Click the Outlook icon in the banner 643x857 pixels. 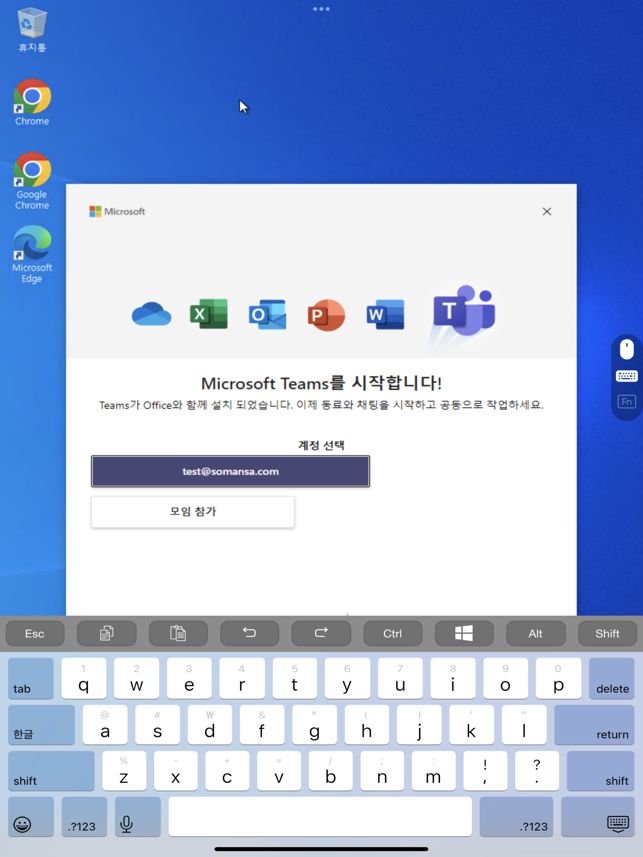pyautogui.click(x=267, y=314)
